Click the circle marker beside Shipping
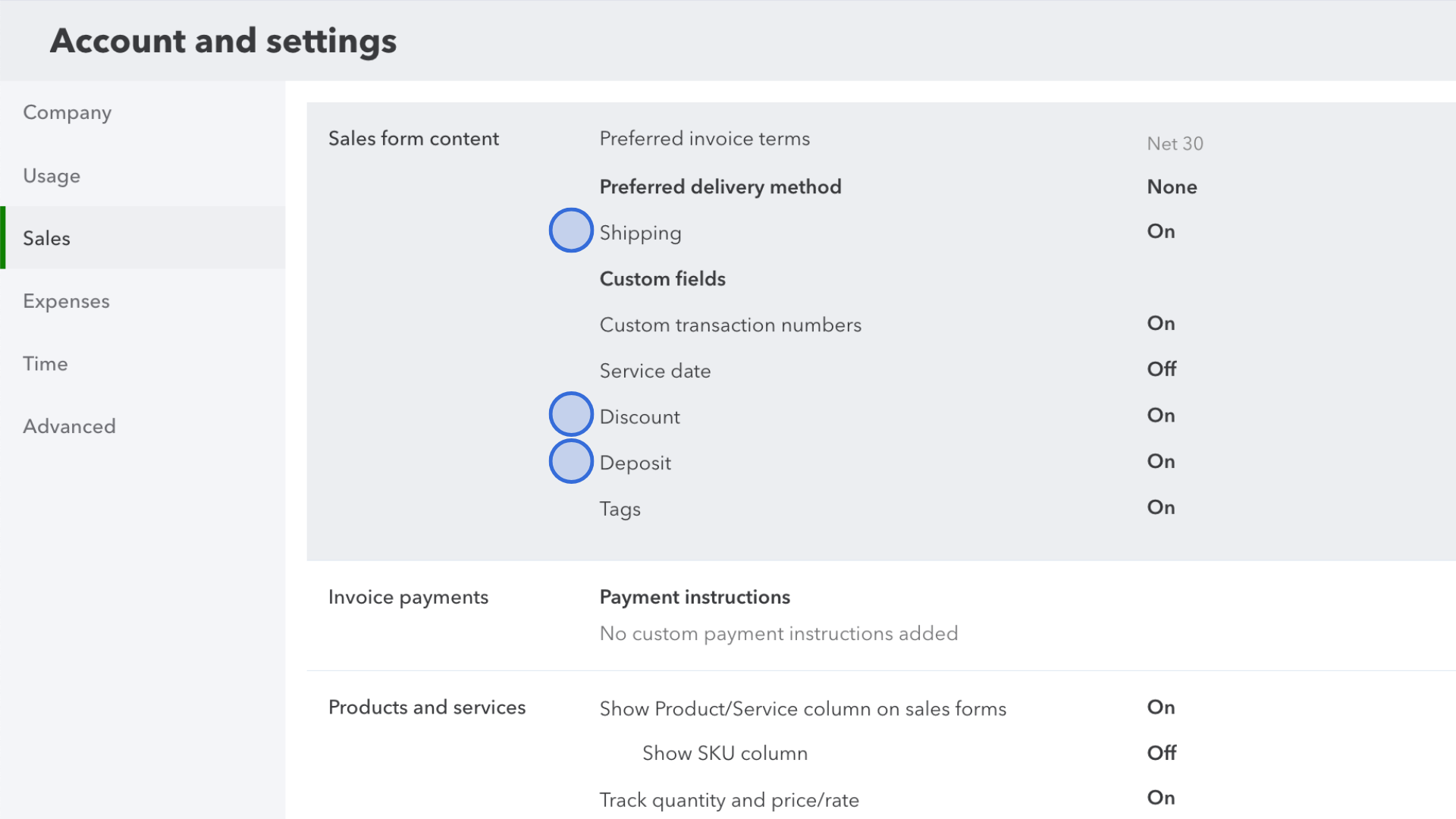Viewport: 1456px width, 819px height. (571, 230)
